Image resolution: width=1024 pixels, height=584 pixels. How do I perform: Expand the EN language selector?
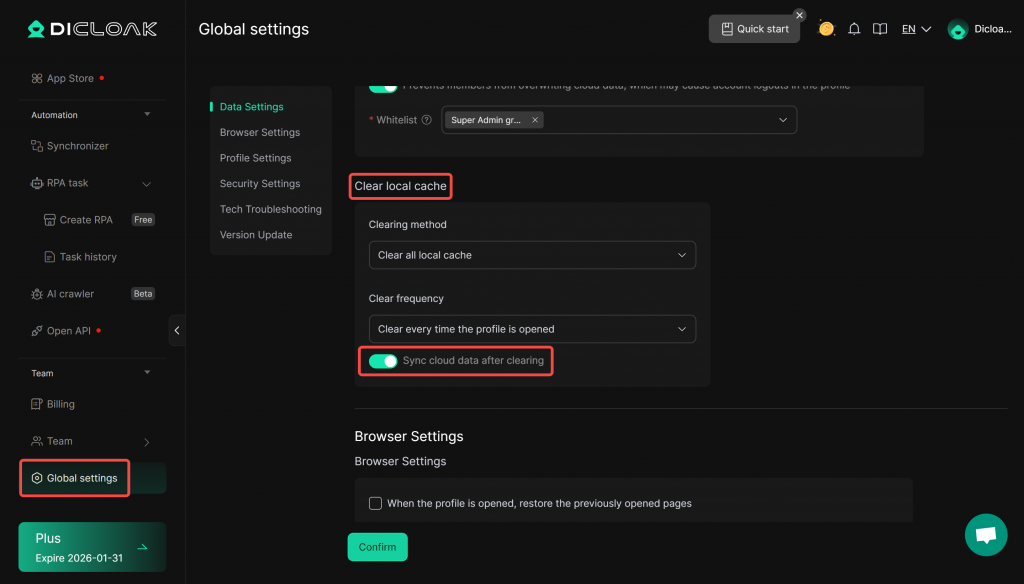[x=916, y=29]
